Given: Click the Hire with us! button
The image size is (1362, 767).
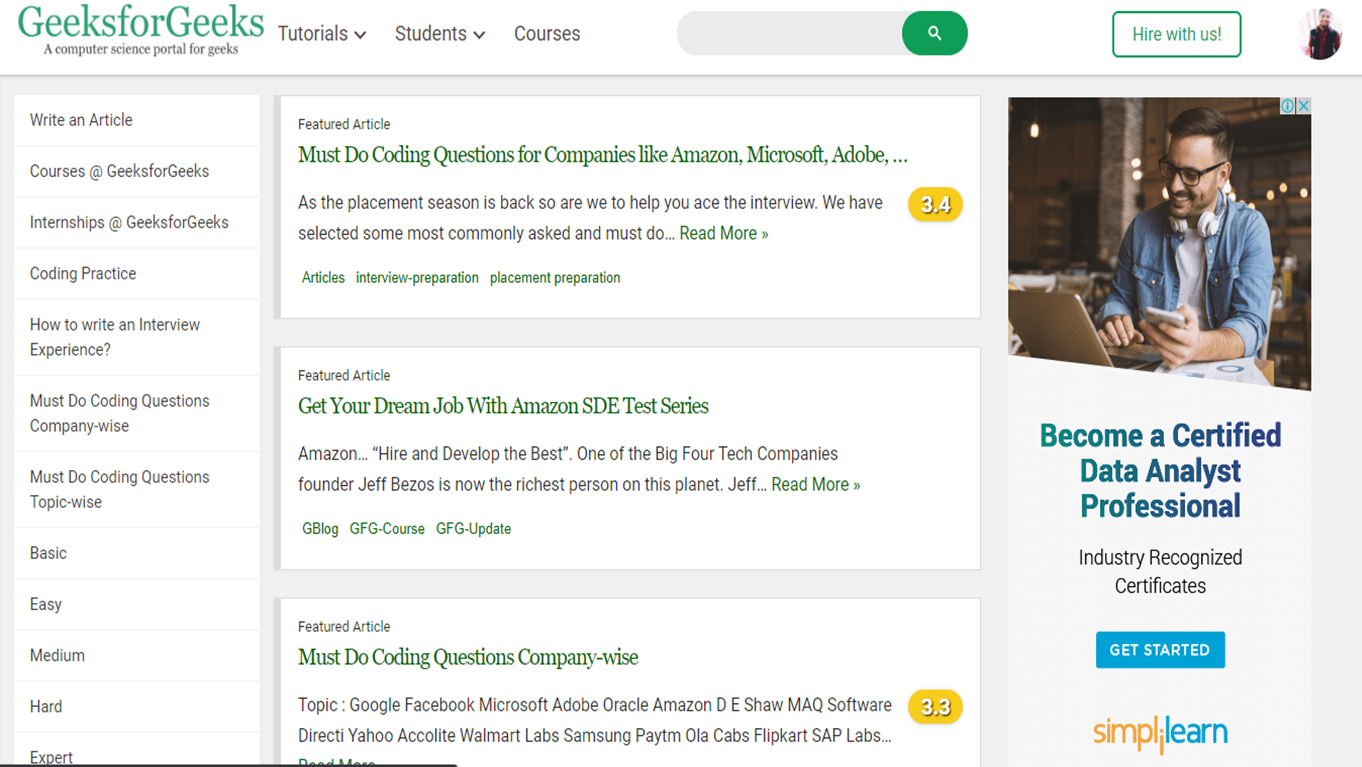Looking at the screenshot, I should click(1177, 34).
